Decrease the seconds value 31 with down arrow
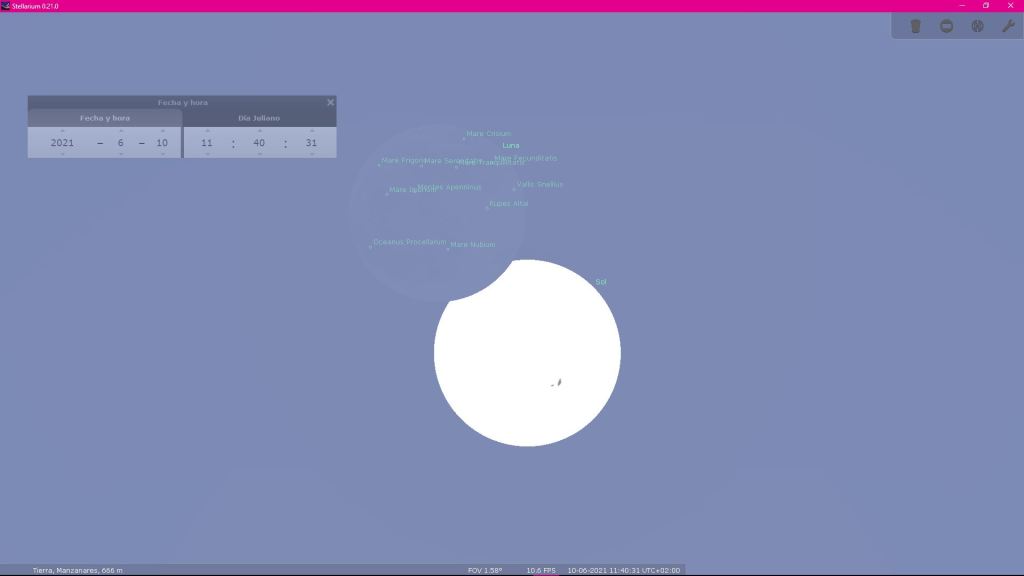Screen dimensions: 1024x576 pyautogui.click(x=311, y=154)
